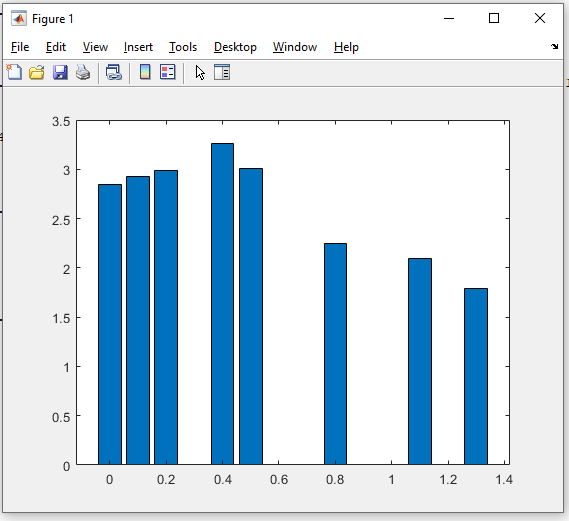Open the Window menu
569x521 pixels.
[x=295, y=47]
